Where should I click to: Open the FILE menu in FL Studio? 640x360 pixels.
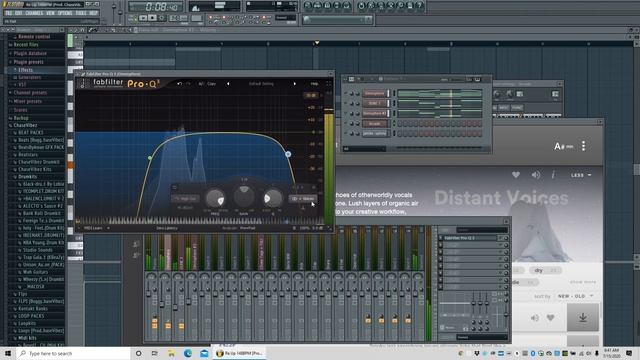click(9, 13)
